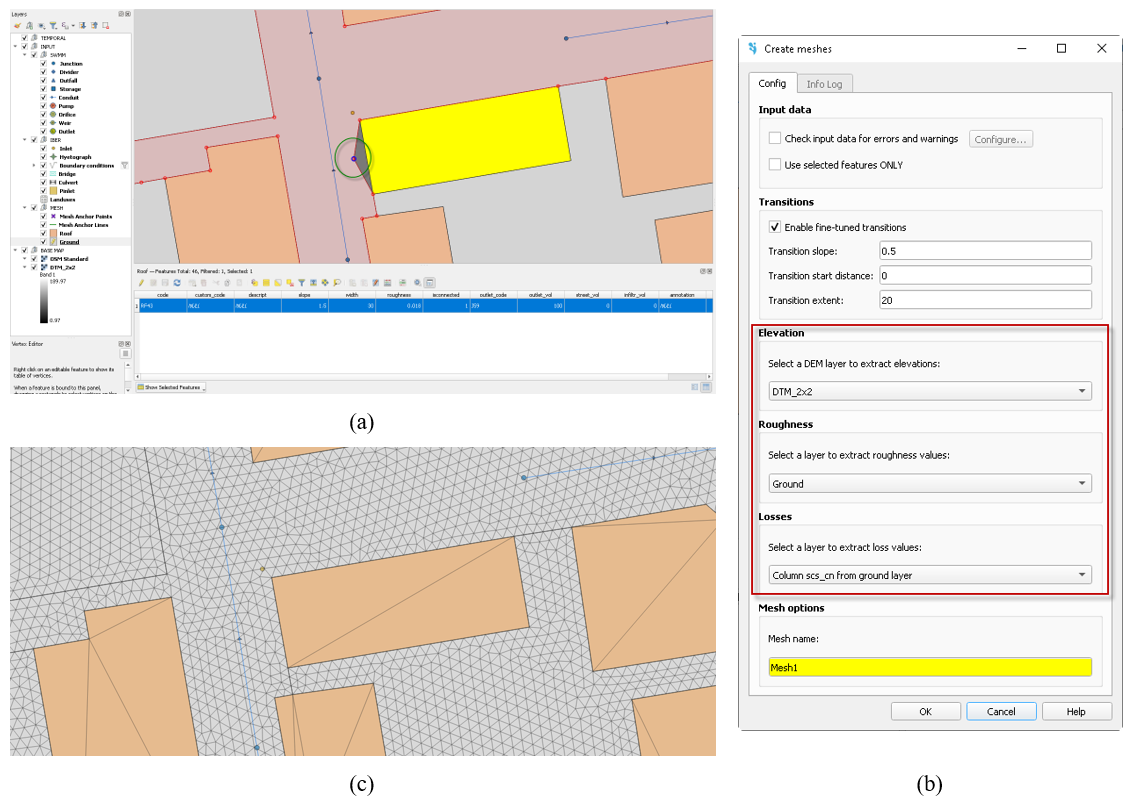Click the Cancel button
This screenshot has height=804, width=1129.
1001,712
